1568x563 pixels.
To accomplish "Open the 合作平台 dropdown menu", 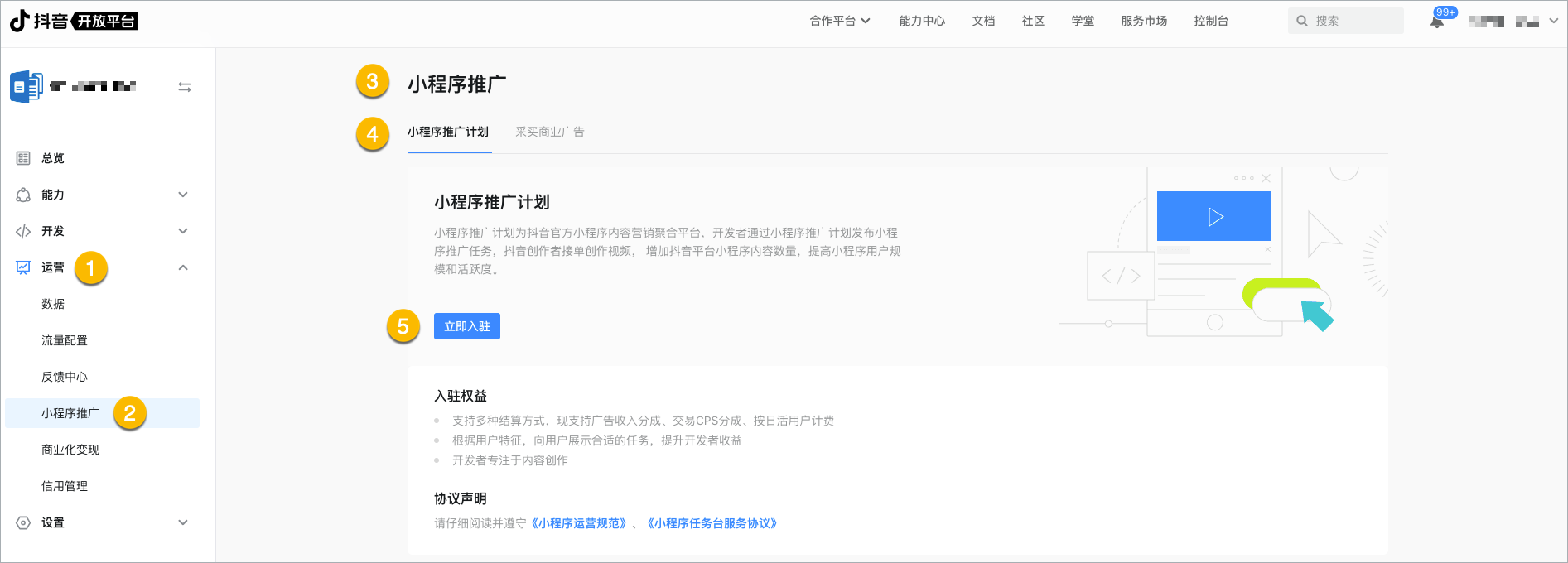I will pyautogui.click(x=840, y=21).
